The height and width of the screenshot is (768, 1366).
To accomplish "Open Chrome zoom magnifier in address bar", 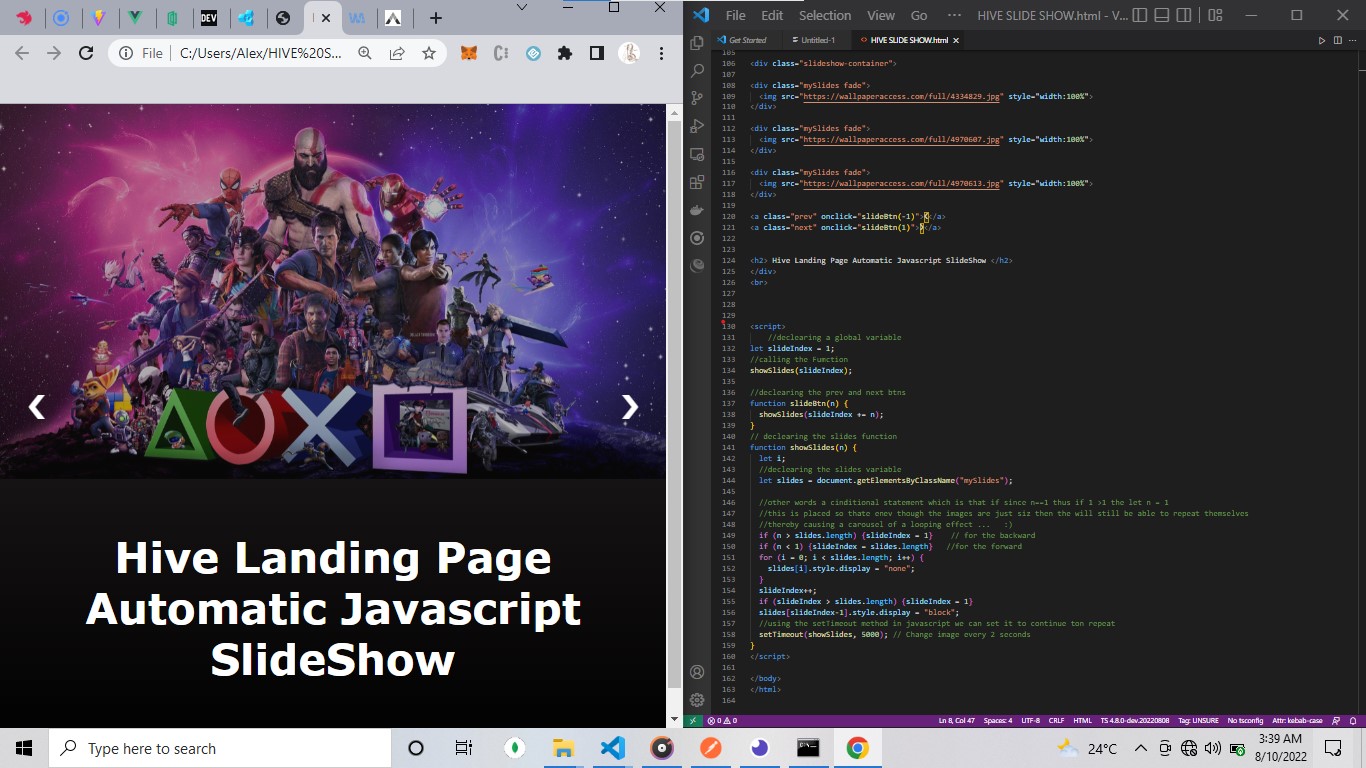I will click(x=365, y=53).
